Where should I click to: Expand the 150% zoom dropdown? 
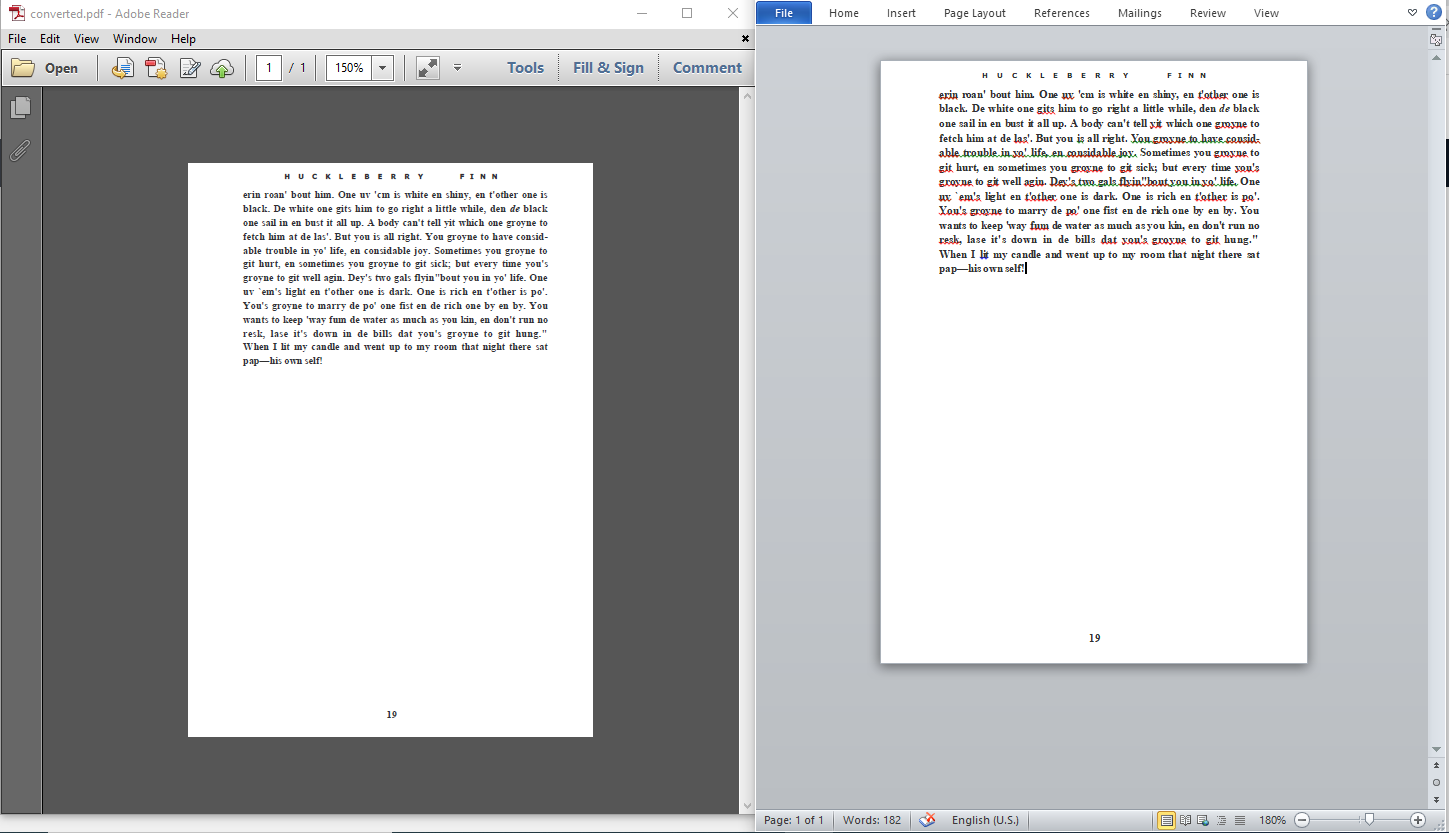pyautogui.click(x=382, y=68)
